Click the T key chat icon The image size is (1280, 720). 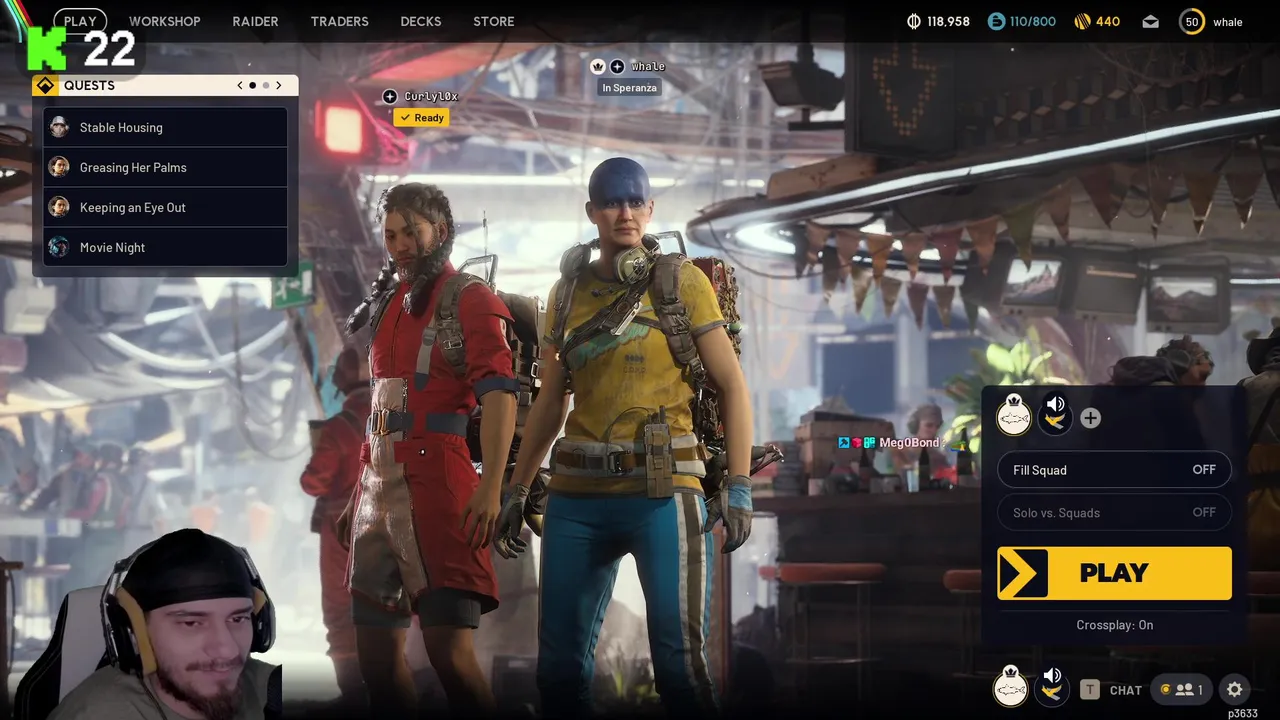[1090, 690]
